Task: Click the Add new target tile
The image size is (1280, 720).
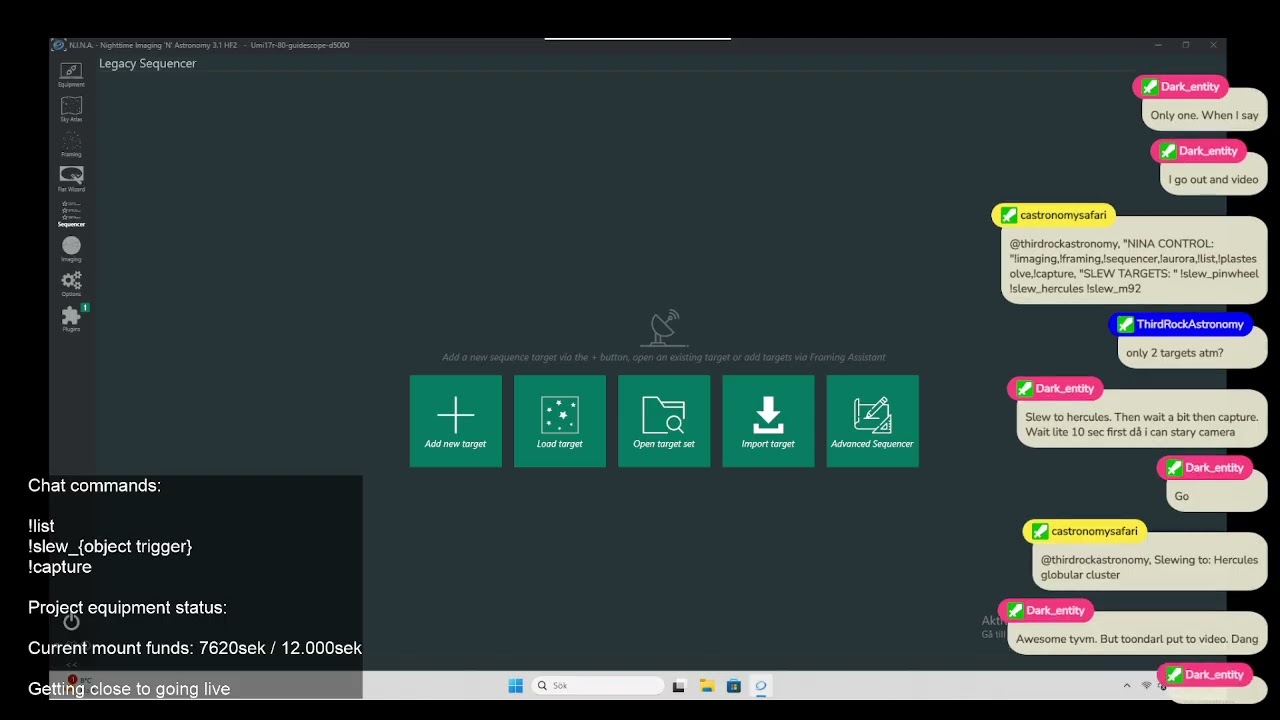Action: 455,421
